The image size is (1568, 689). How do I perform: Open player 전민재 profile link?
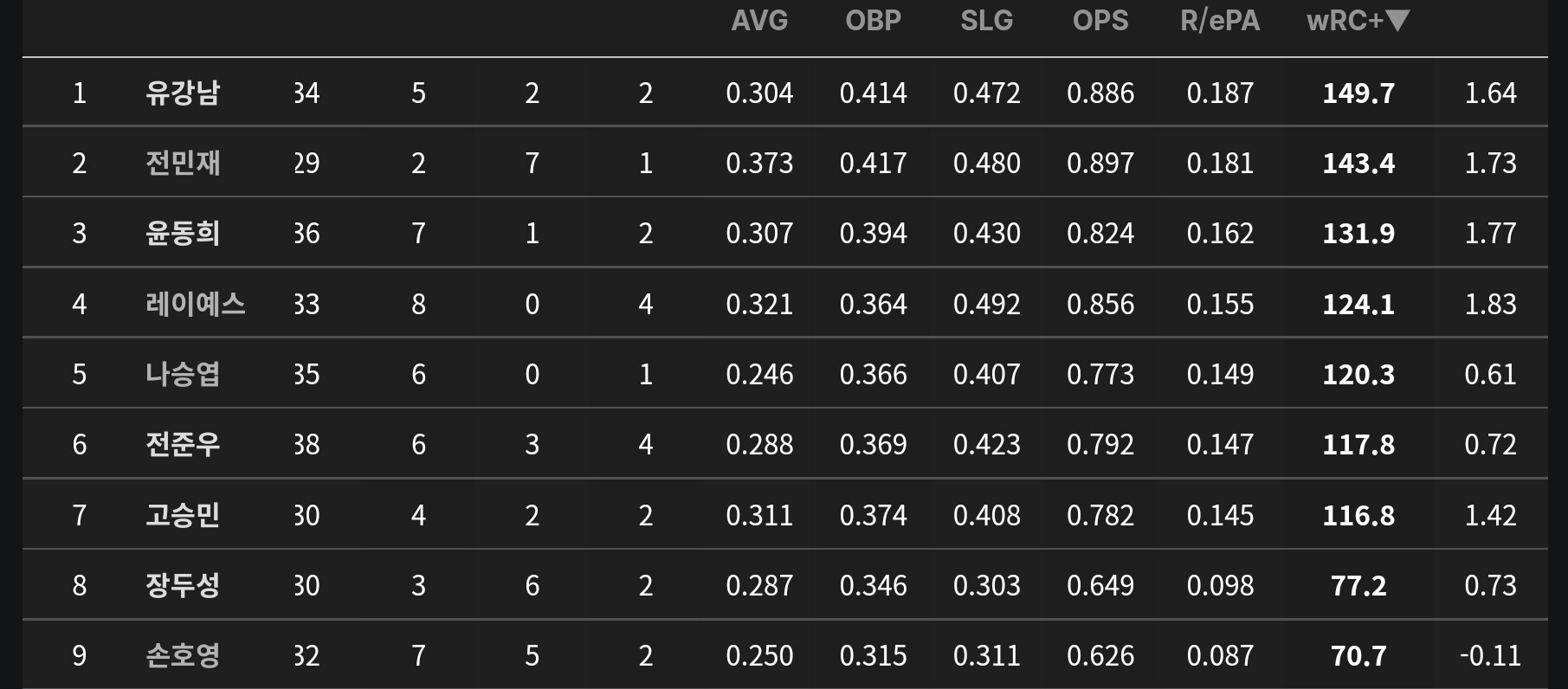click(183, 163)
